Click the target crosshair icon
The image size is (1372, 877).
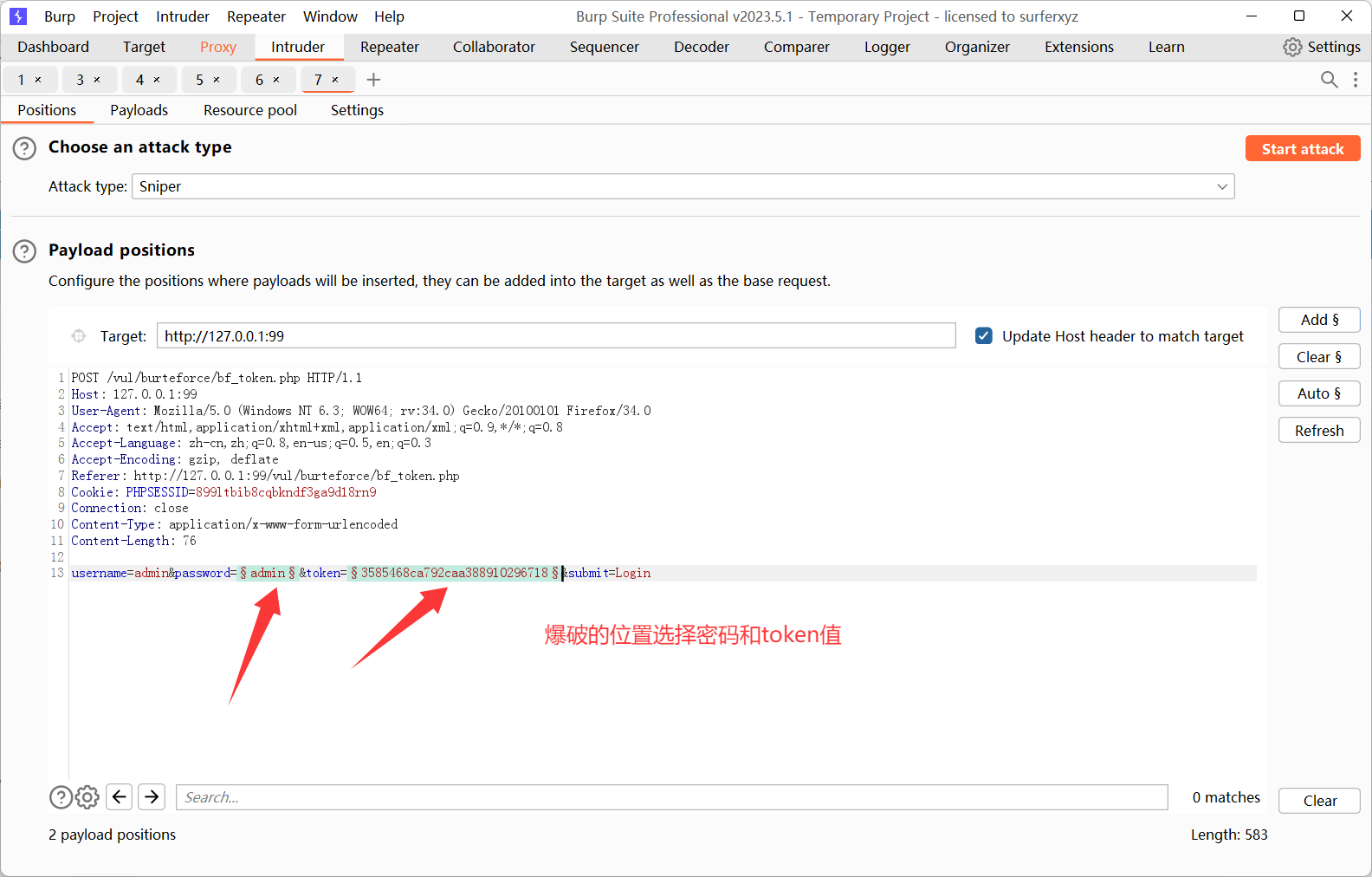point(79,336)
